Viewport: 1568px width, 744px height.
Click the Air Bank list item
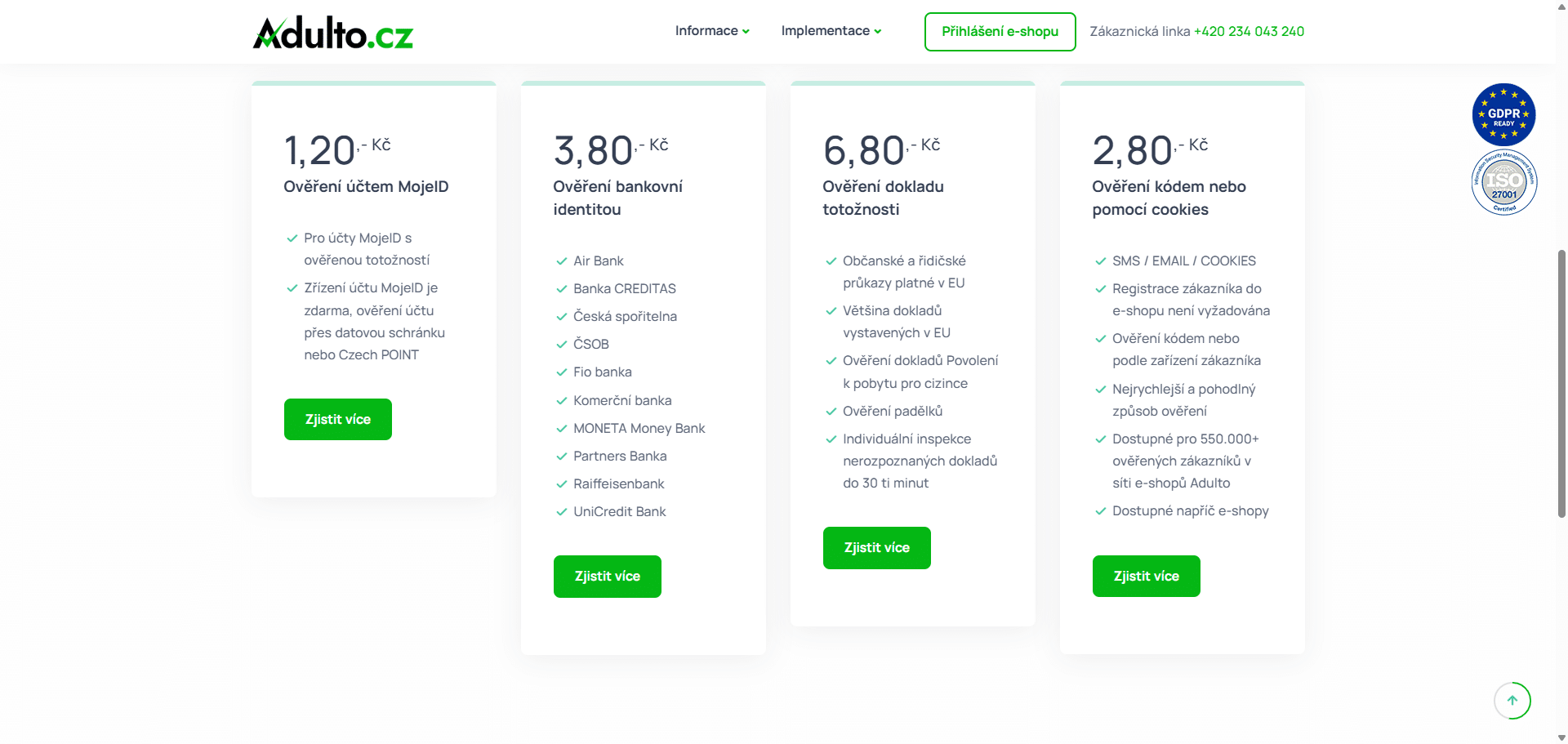click(599, 261)
